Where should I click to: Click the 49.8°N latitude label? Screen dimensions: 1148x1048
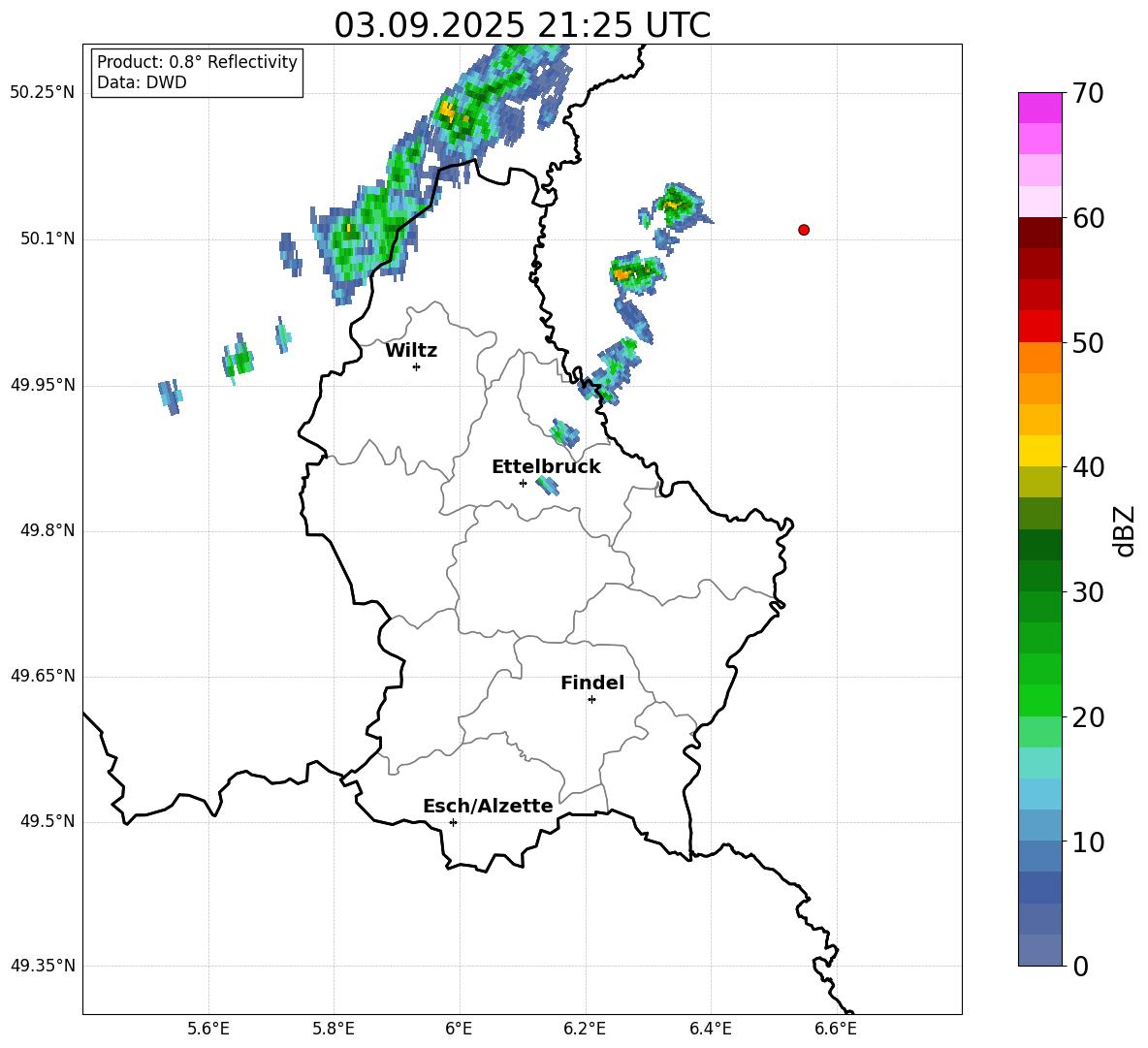coord(48,530)
